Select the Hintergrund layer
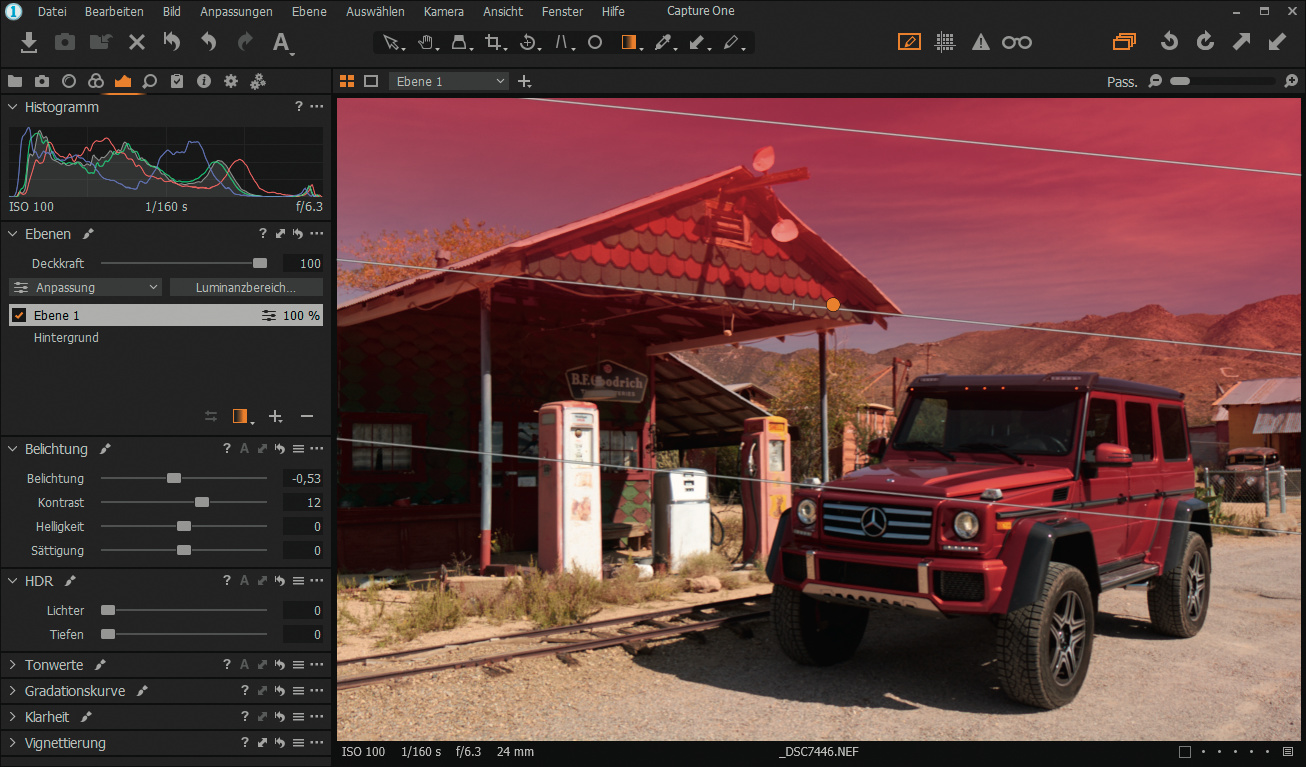The image size is (1306, 767). click(x=66, y=338)
